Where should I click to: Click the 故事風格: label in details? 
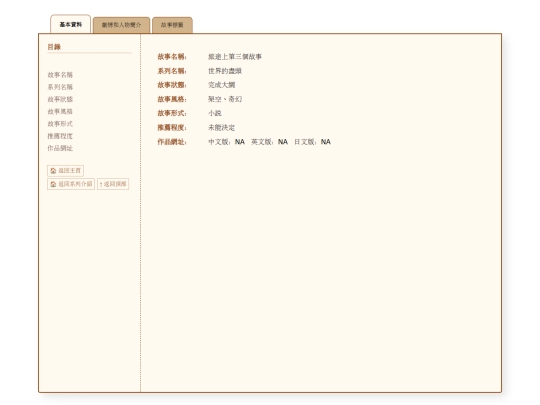click(172, 99)
